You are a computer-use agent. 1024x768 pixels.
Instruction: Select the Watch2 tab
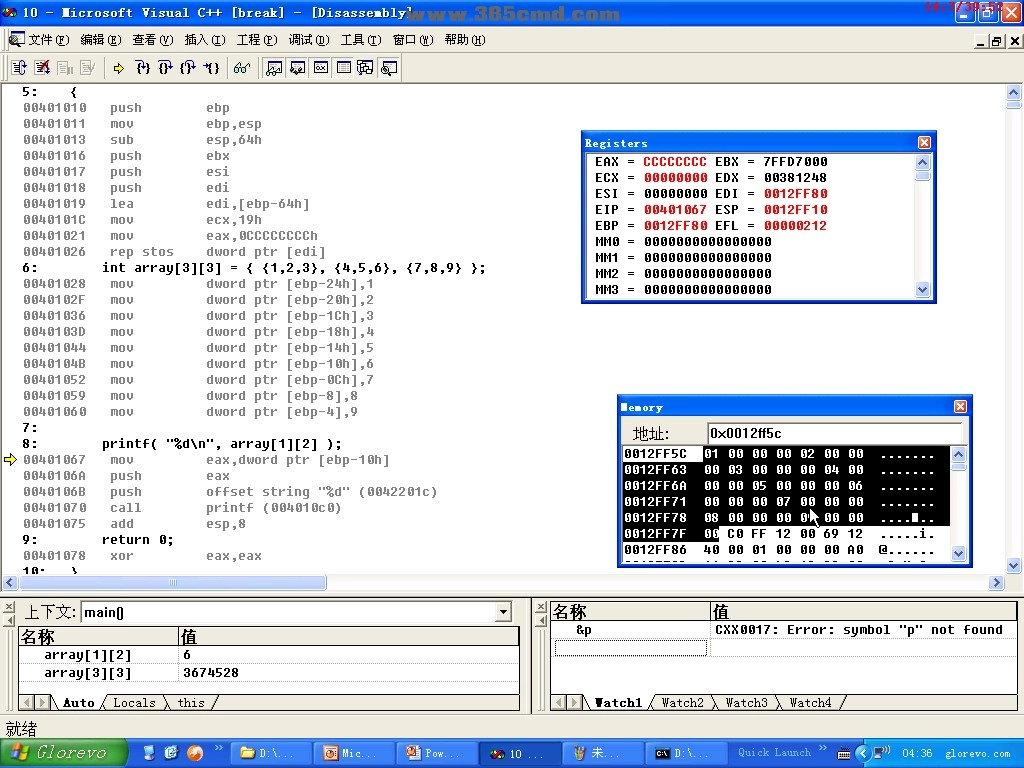[x=682, y=703]
